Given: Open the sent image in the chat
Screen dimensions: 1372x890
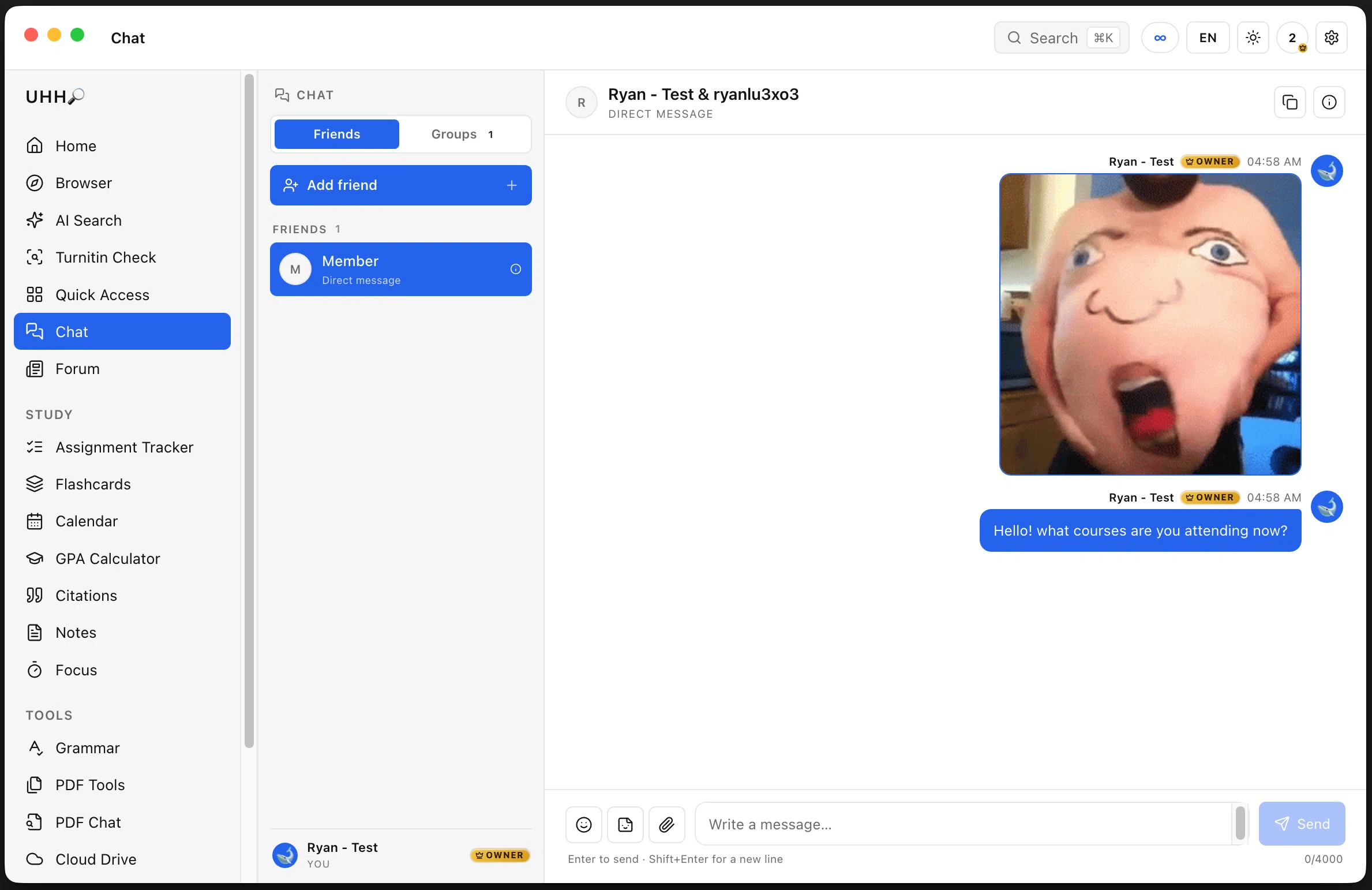Looking at the screenshot, I should [x=1150, y=324].
